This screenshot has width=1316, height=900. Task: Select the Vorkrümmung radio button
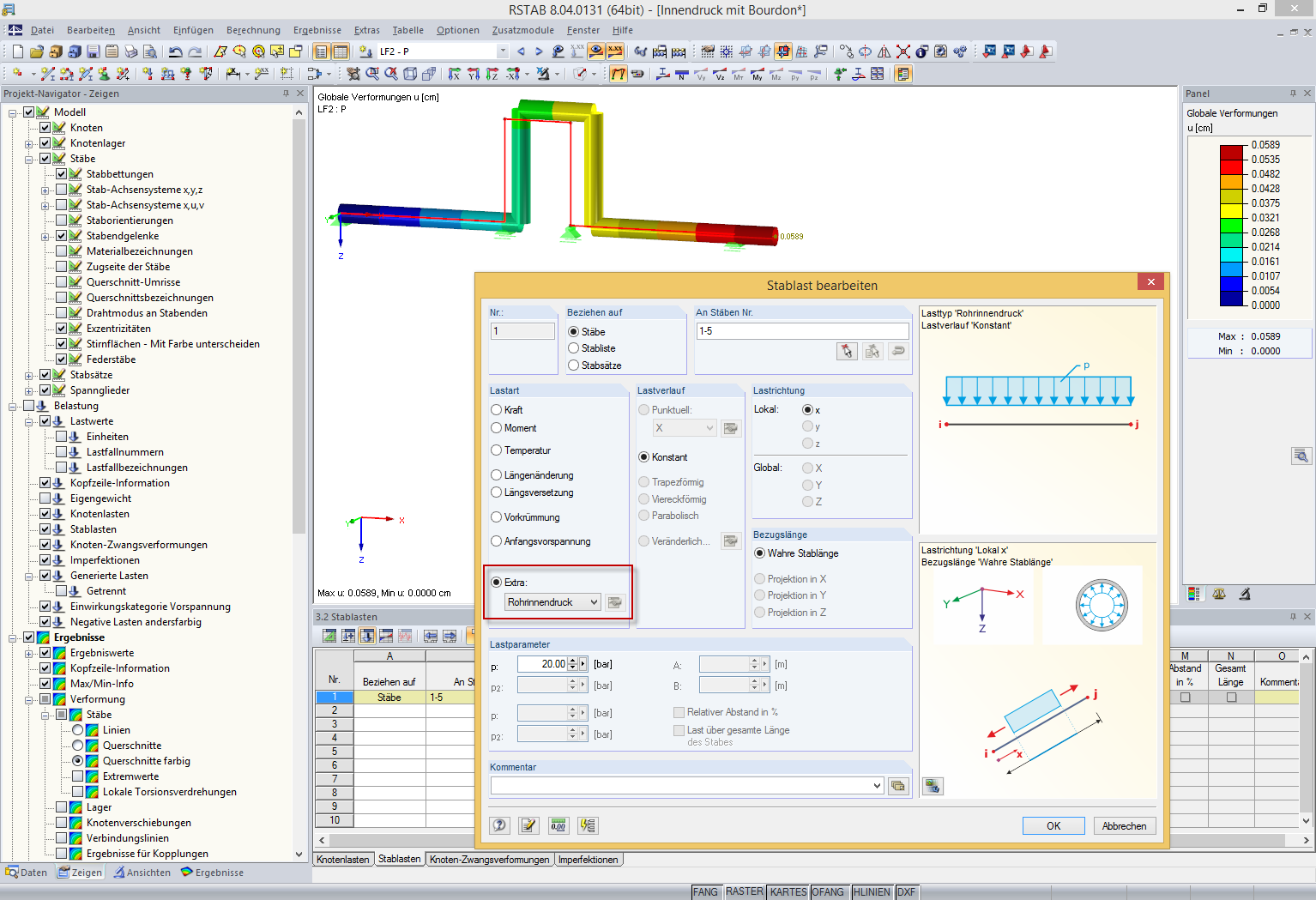click(496, 517)
